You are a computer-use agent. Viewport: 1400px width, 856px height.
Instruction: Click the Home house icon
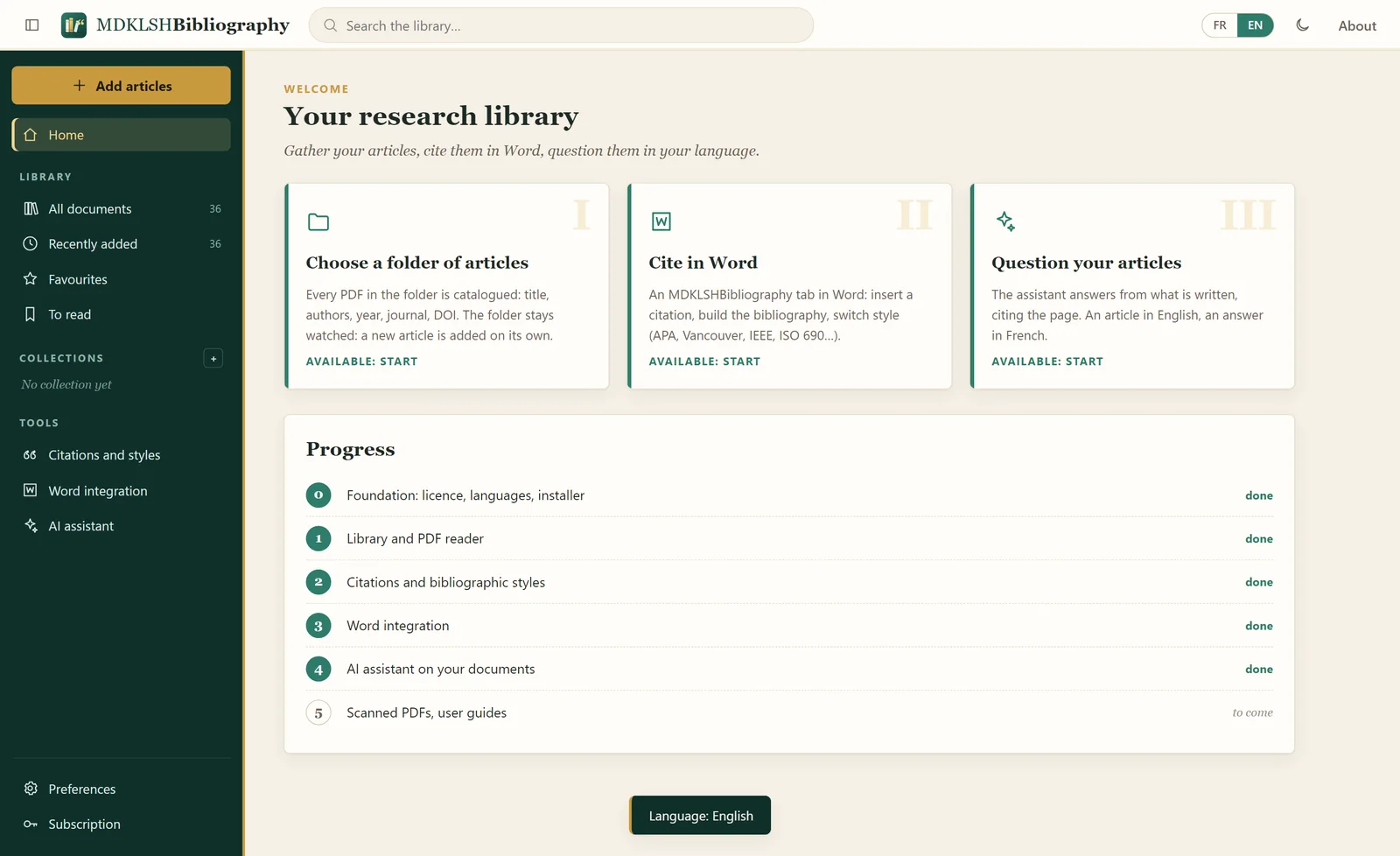point(31,135)
